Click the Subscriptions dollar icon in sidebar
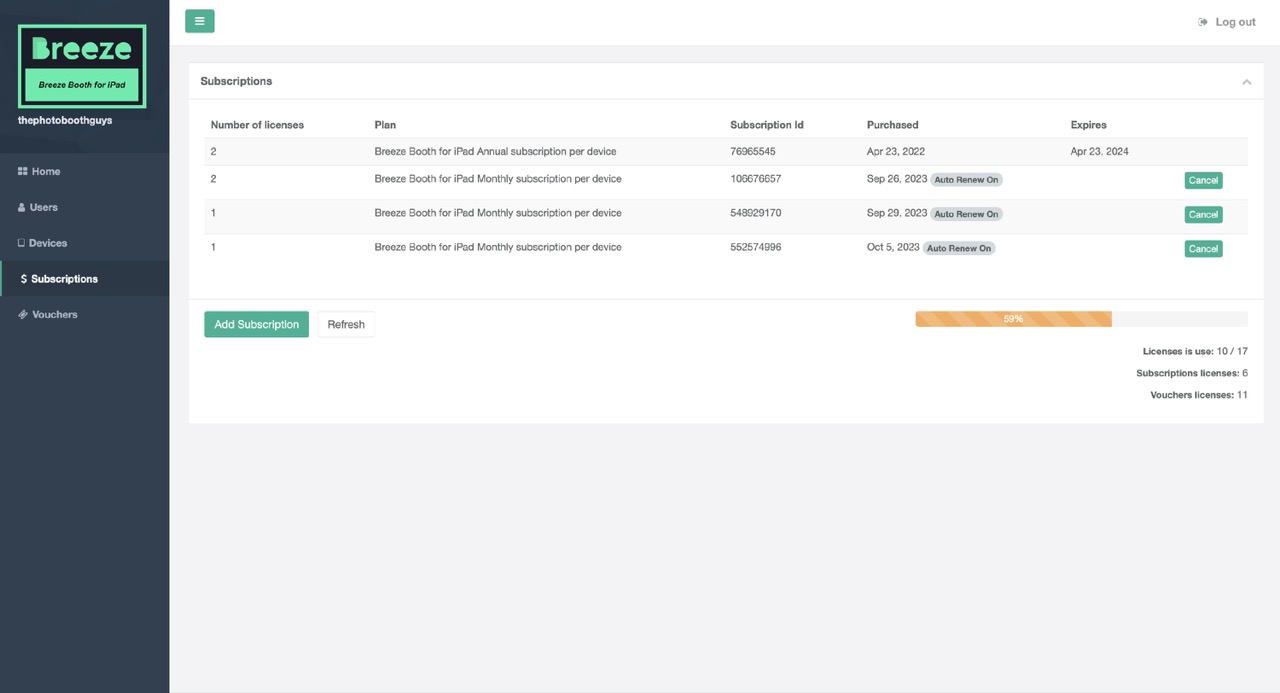Image resolution: width=1280 pixels, height=693 pixels. click(23, 279)
